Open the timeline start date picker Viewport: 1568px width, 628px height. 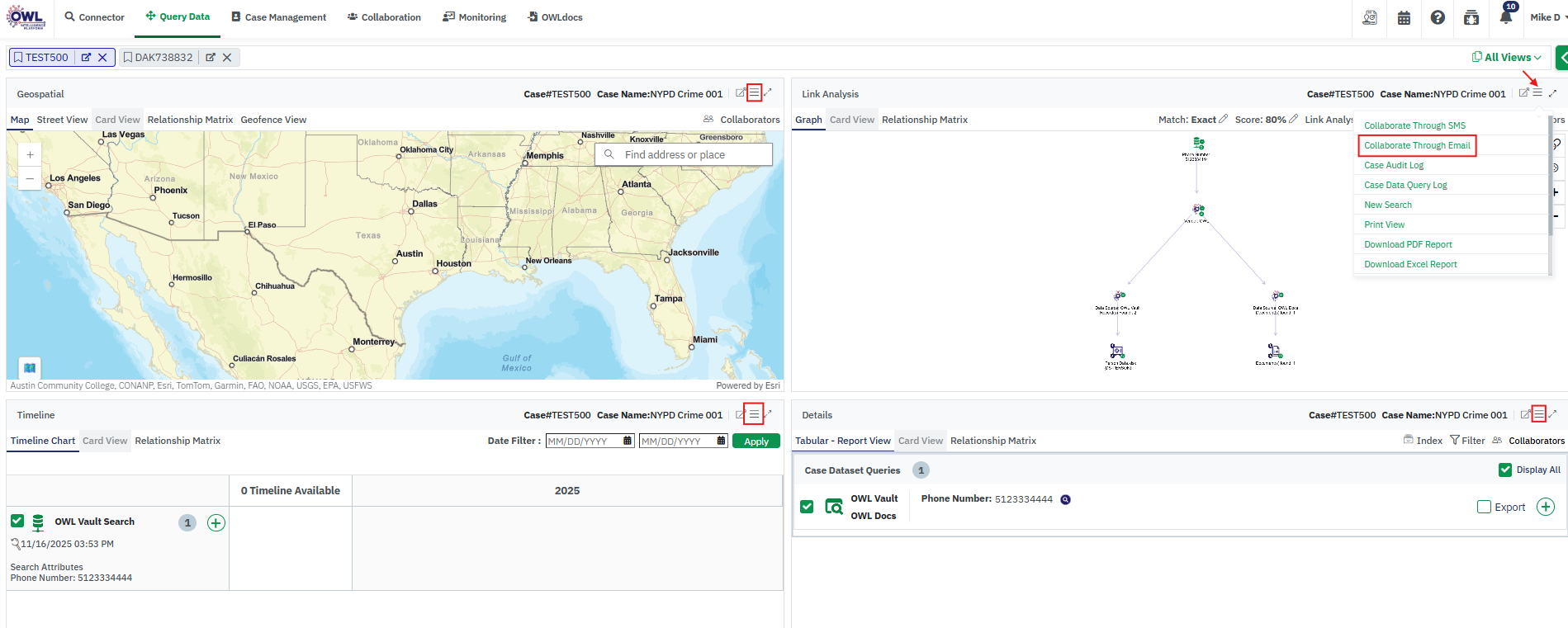(628, 441)
